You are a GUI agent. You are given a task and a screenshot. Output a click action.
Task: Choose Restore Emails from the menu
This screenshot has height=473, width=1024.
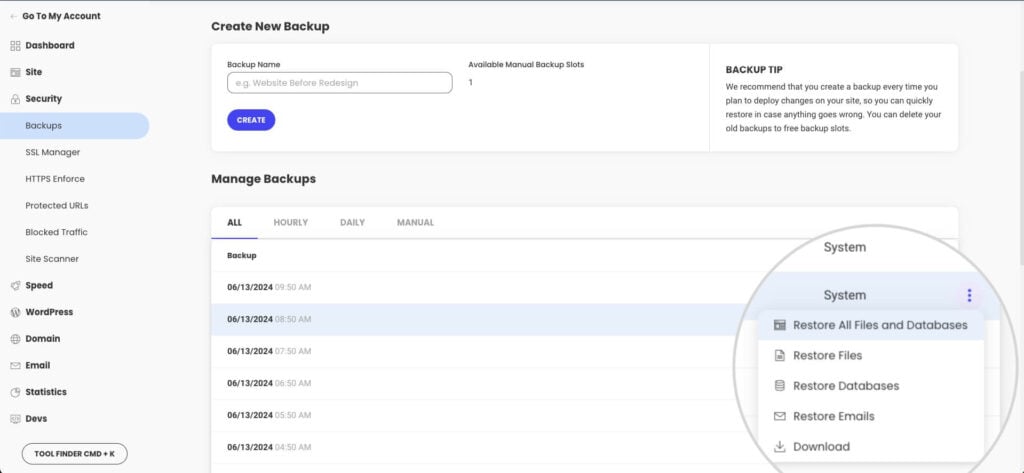pos(871,416)
